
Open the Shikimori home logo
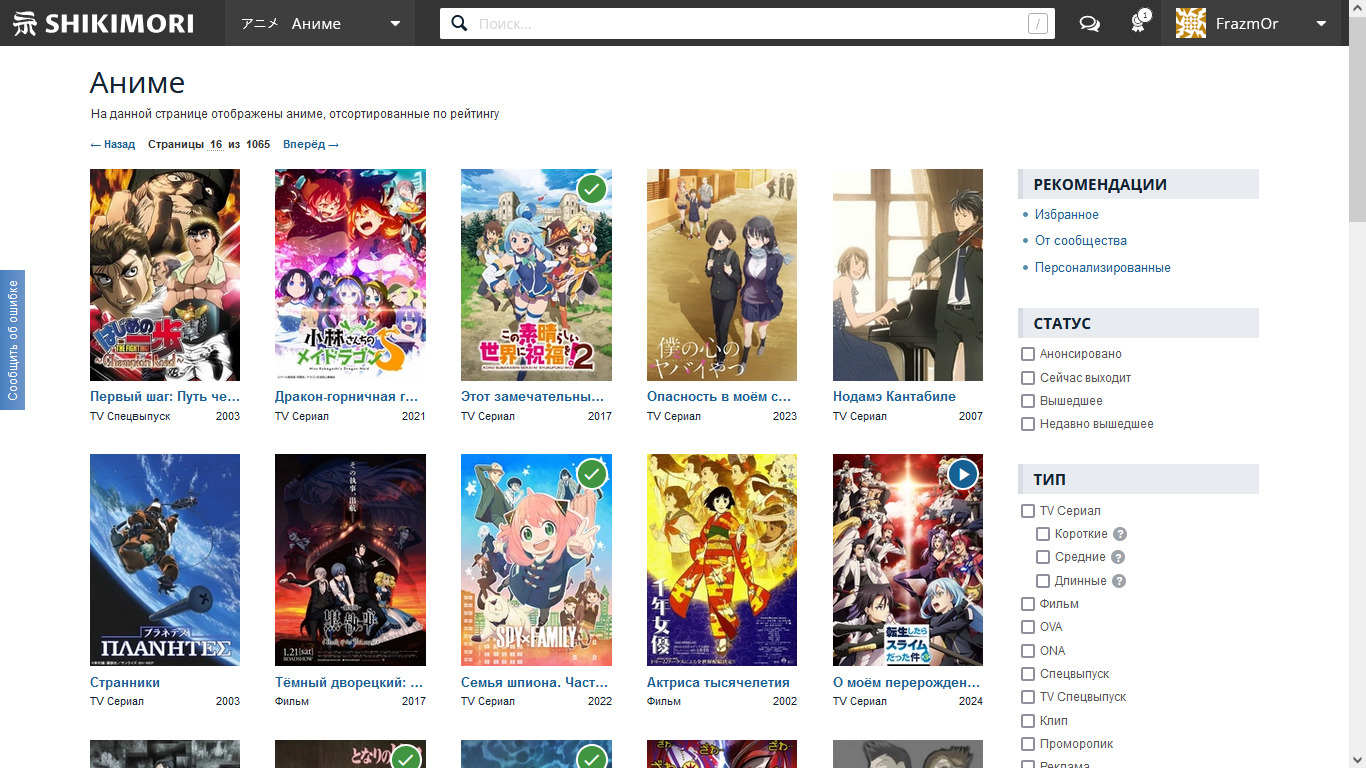[104, 23]
